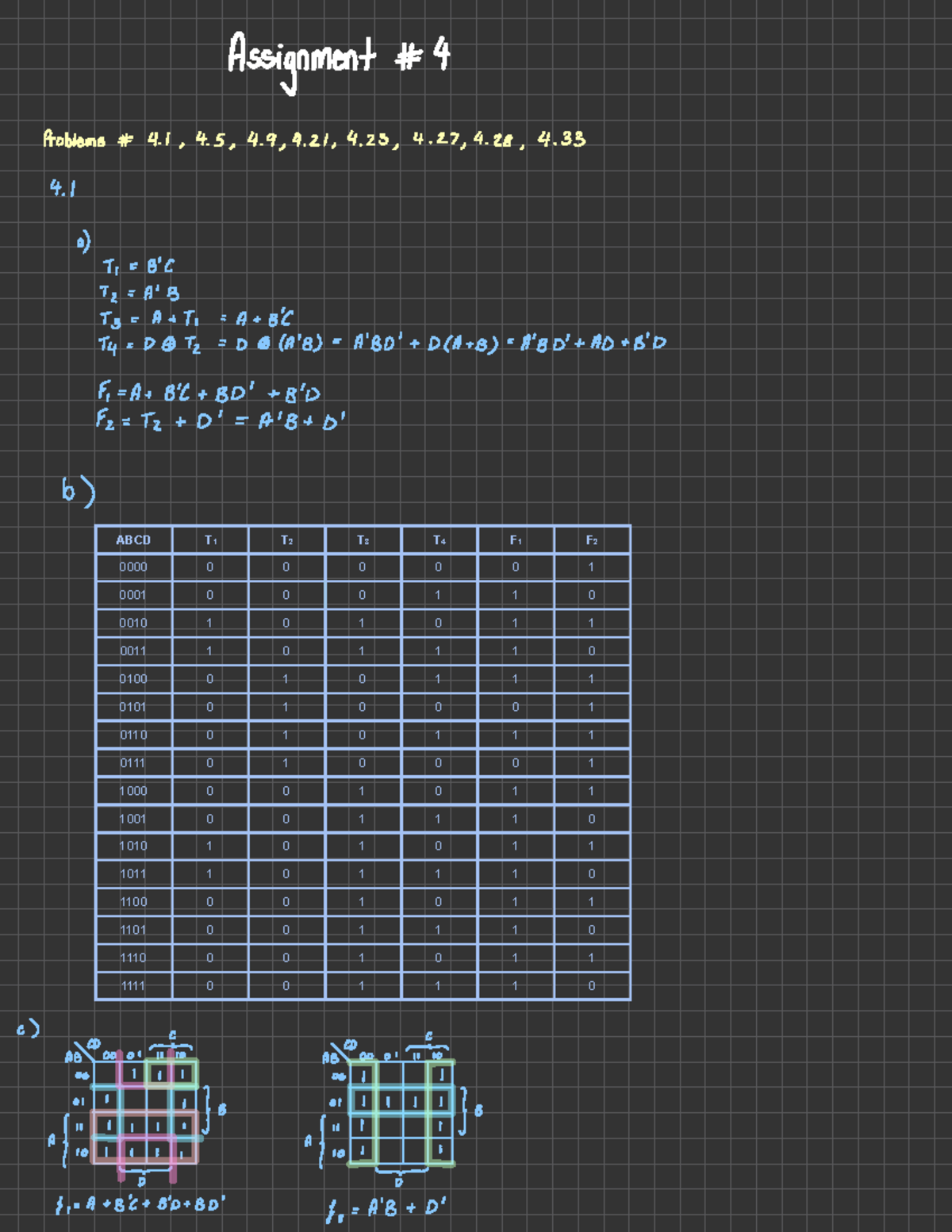This screenshot has width=952, height=1232.
Task: Select the "0110" row label
Action: [x=133, y=735]
